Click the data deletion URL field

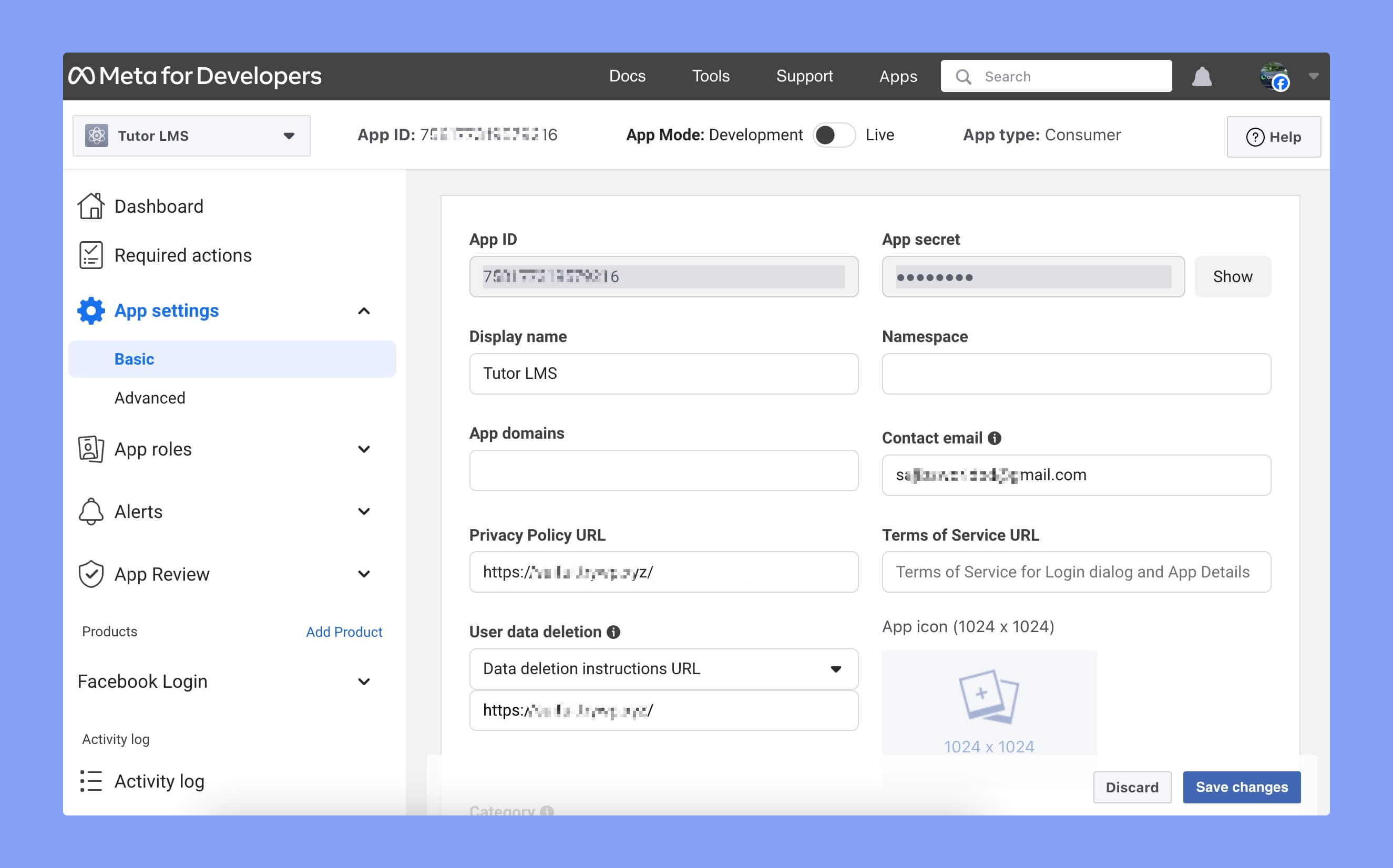pyautogui.click(x=664, y=710)
